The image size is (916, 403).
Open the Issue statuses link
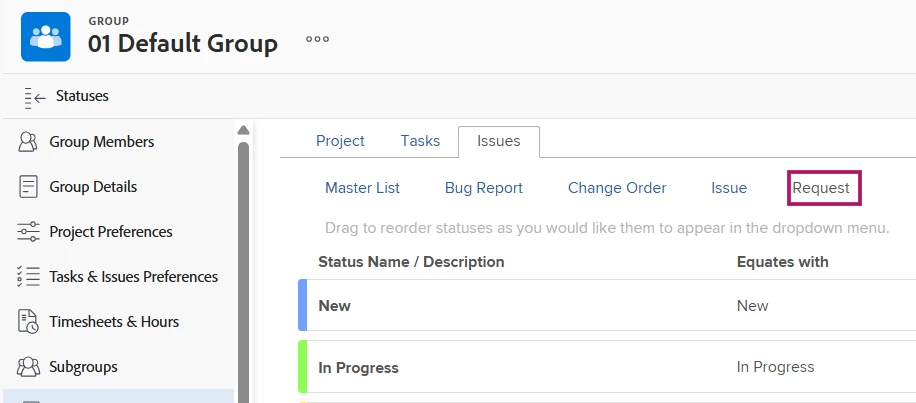(x=728, y=188)
